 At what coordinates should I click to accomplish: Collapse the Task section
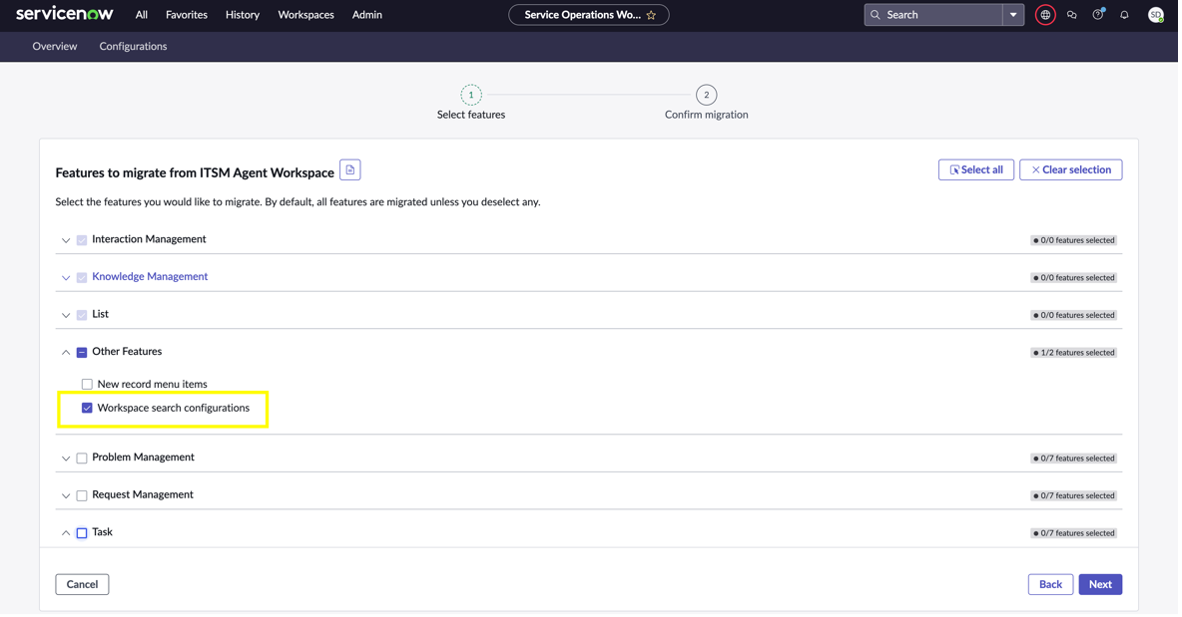click(66, 533)
